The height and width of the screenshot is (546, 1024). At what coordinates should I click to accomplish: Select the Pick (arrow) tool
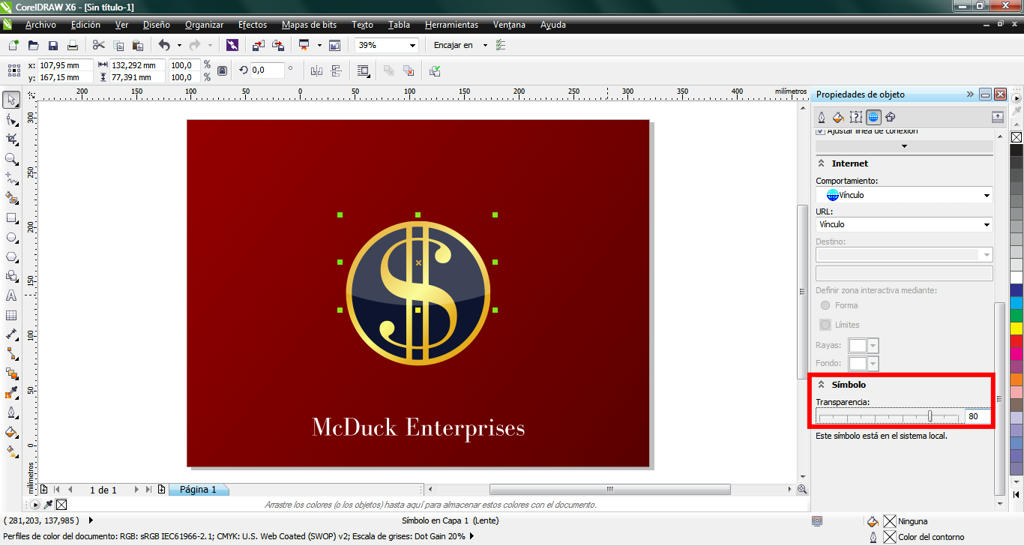click(11, 100)
